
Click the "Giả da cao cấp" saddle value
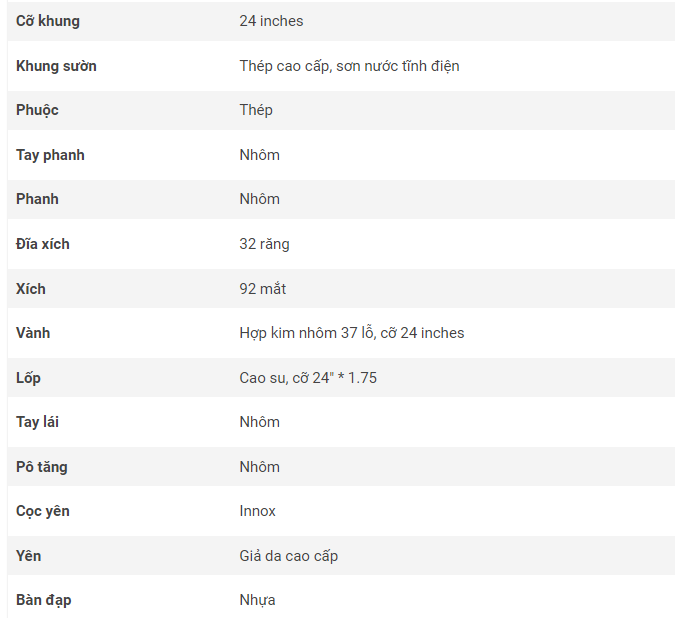288,556
